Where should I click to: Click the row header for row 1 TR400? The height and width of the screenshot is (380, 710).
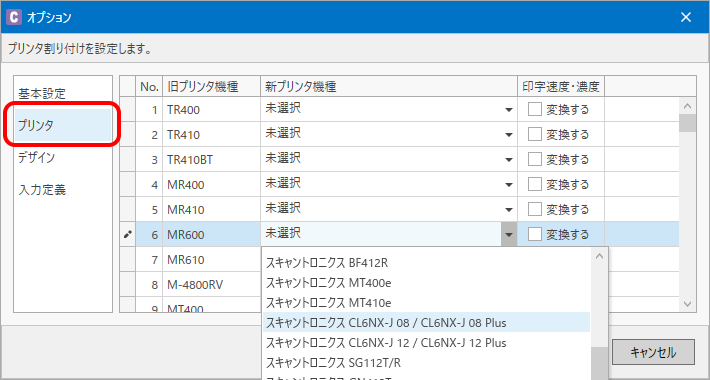pos(128,110)
